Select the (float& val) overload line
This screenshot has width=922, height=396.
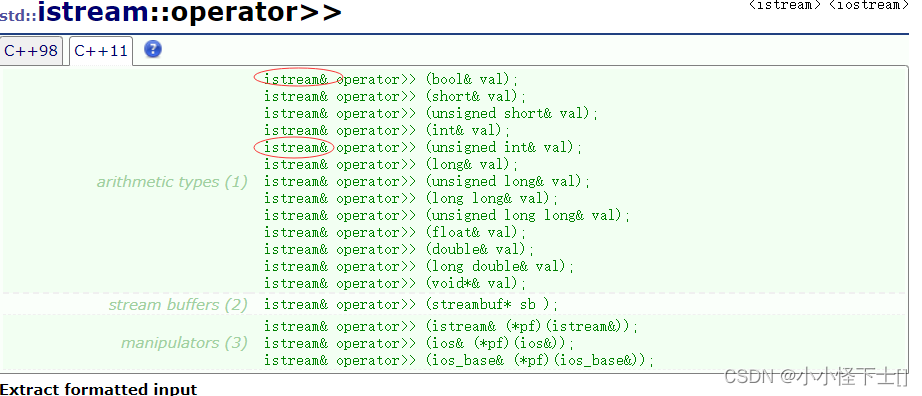coord(395,232)
